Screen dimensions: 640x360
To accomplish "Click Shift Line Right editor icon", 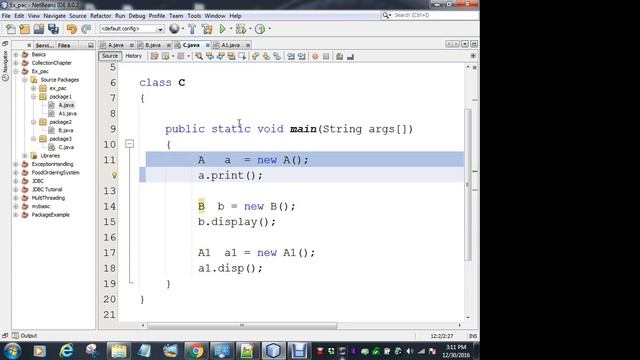I will [x=302, y=56].
